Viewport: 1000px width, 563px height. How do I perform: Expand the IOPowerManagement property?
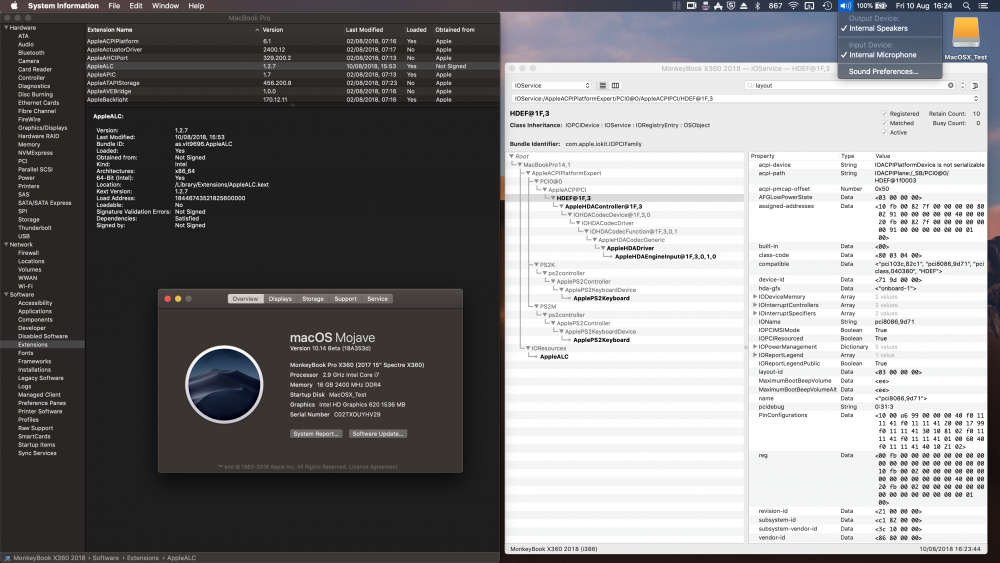[x=755, y=347]
